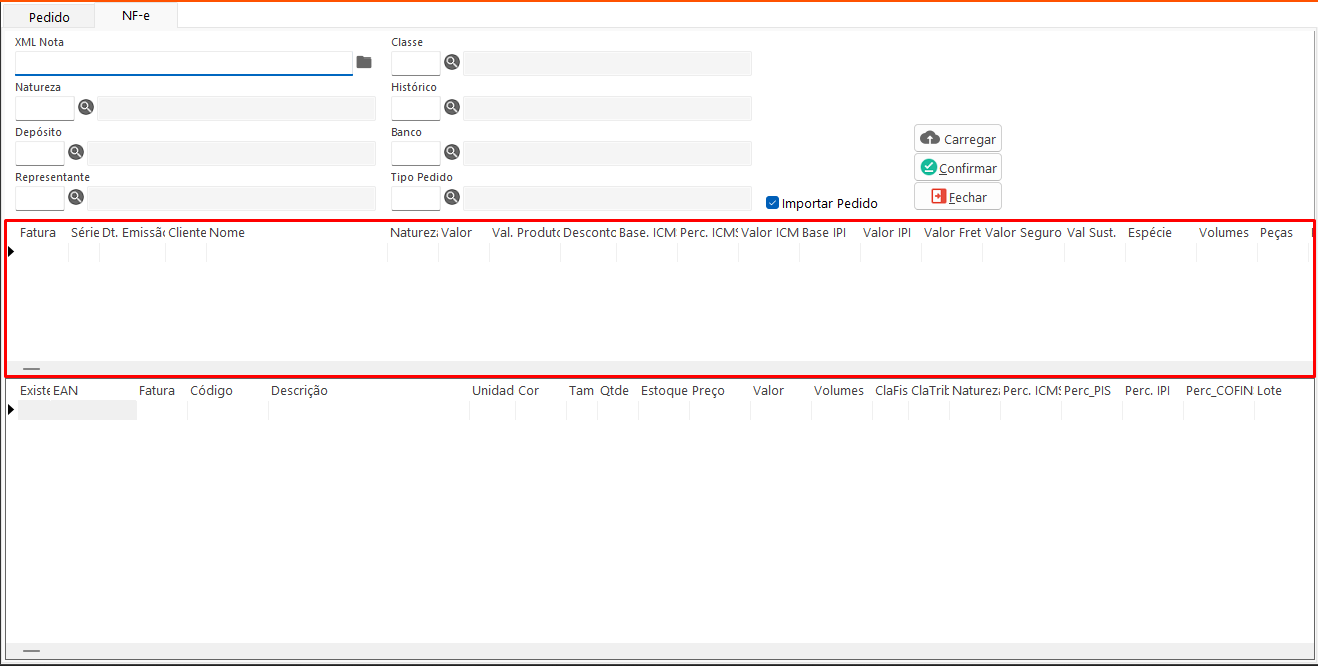Click the Descrição column header

click(x=299, y=391)
